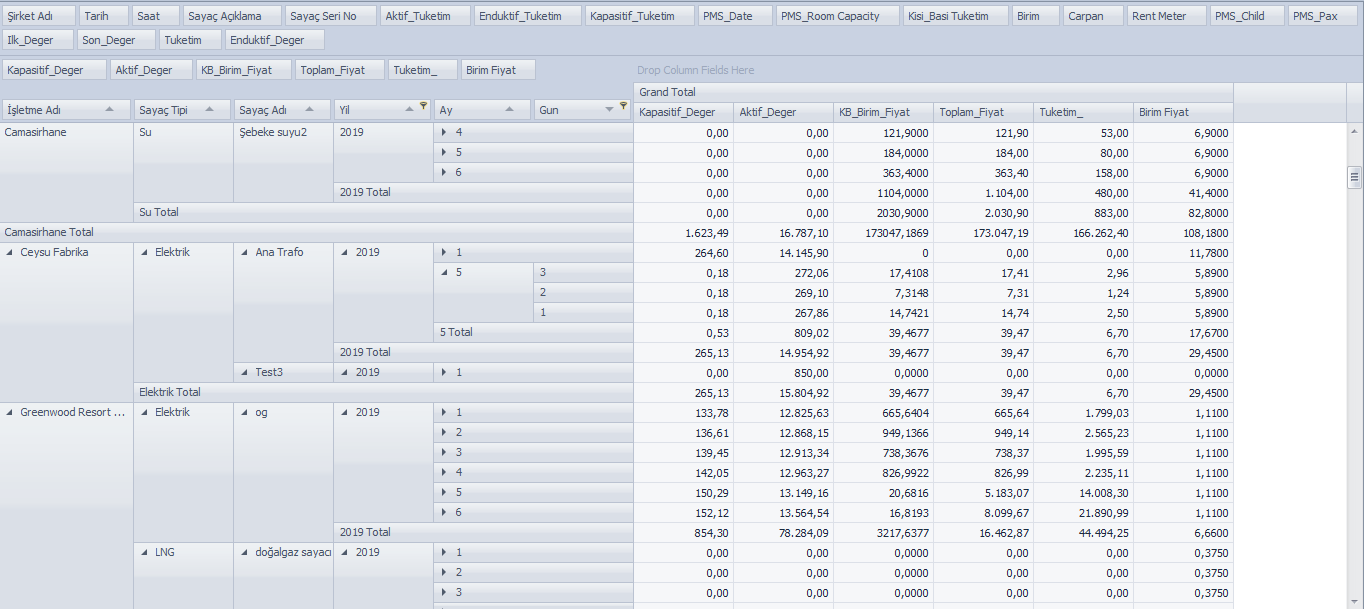This screenshot has width=1364, height=609.
Task: Collapse month 5 under Ana Trafo
Action: click(445, 272)
